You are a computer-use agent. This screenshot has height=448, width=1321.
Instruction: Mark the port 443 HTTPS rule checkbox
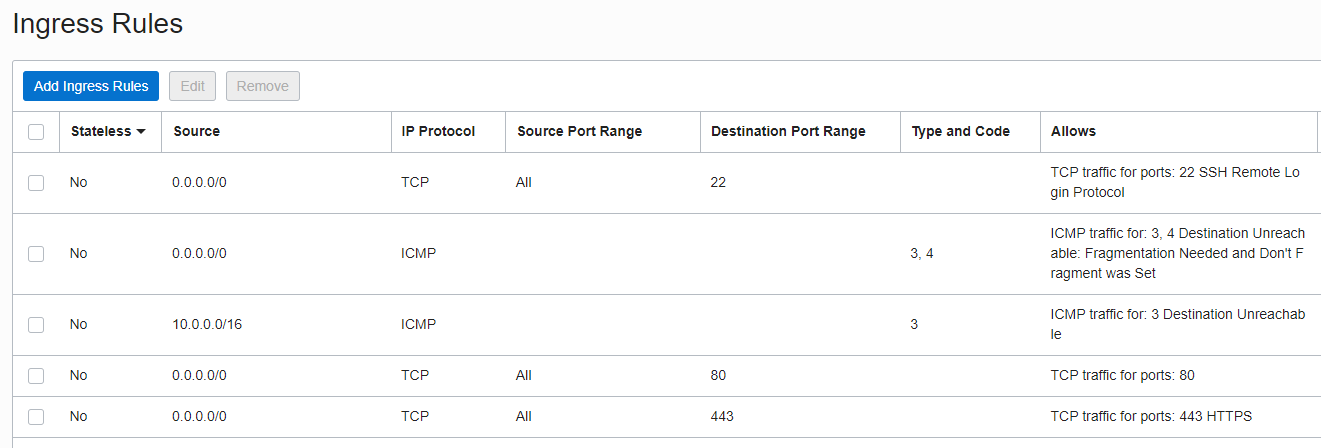coord(36,417)
